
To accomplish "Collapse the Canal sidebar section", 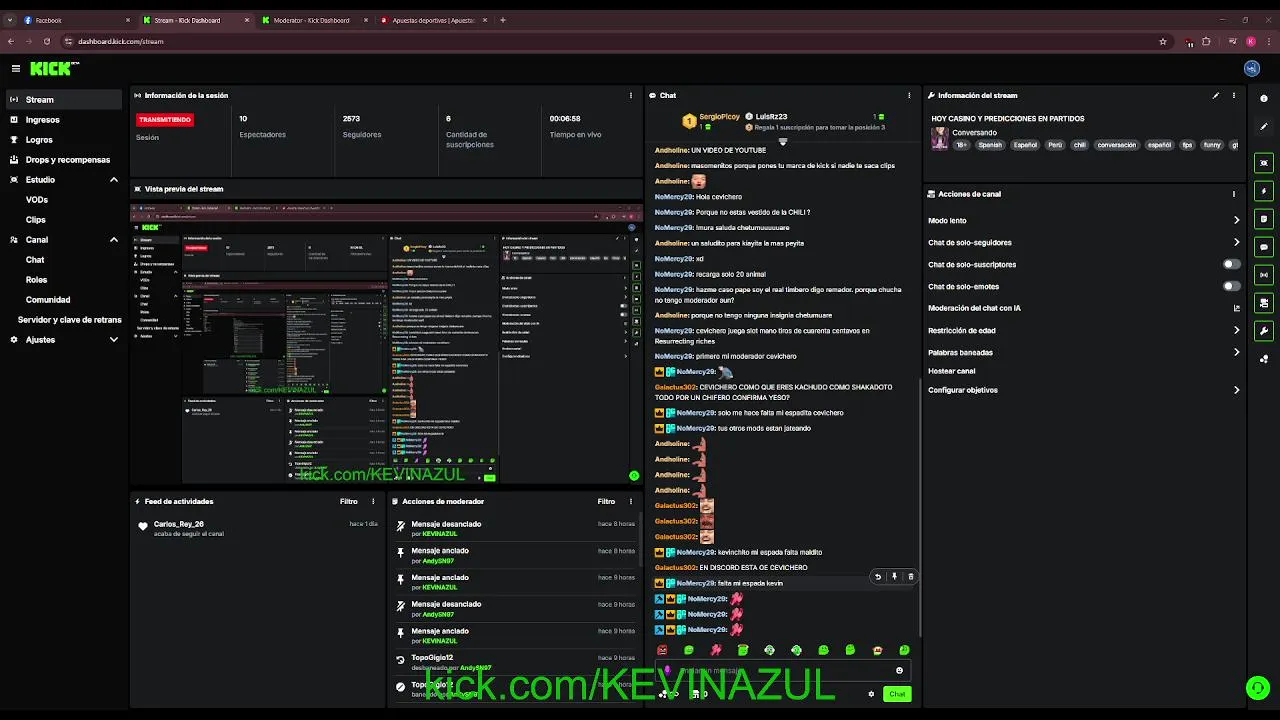I will (114, 240).
